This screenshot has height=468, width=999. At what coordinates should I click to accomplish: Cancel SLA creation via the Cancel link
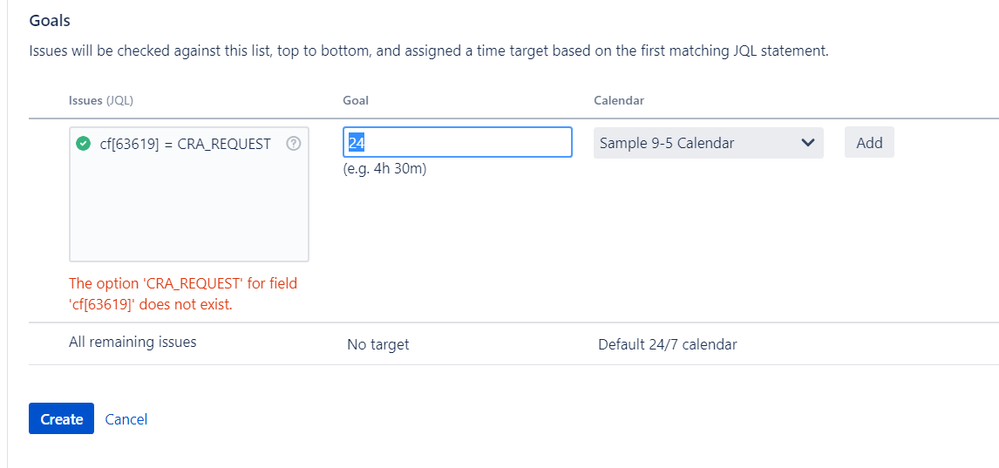pos(126,419)
